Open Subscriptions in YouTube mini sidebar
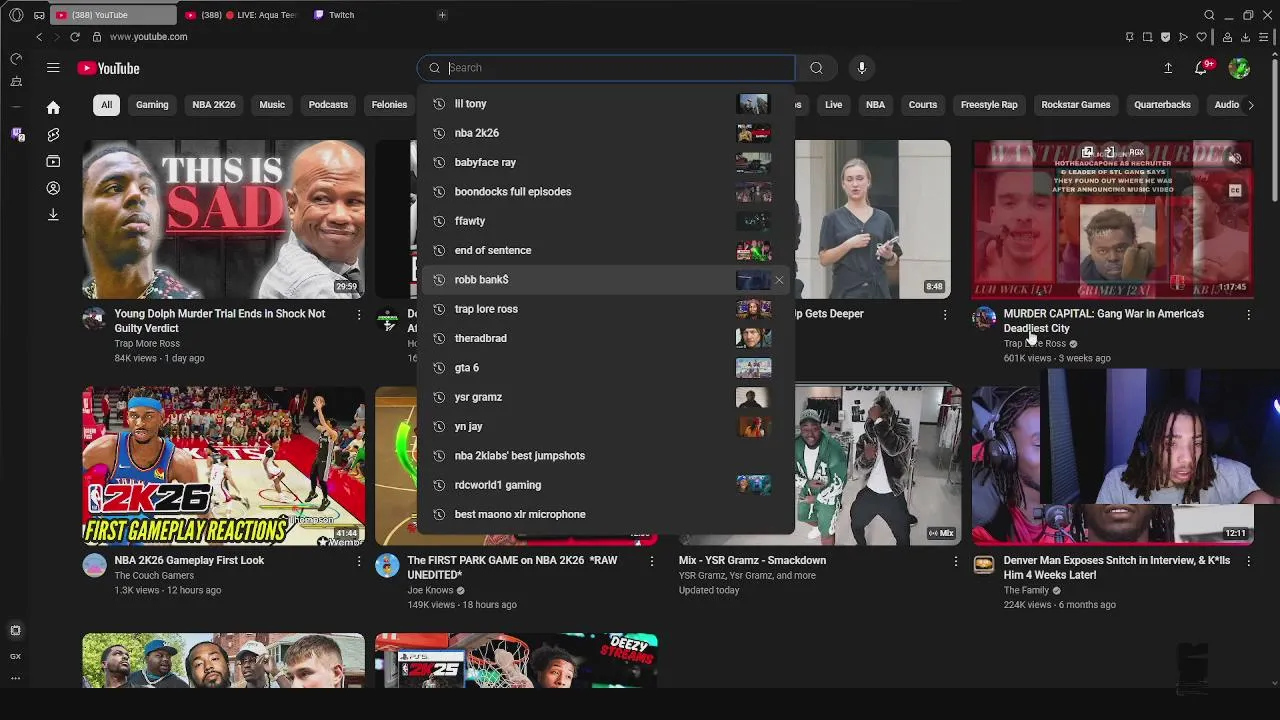1280x720 pixels. [53, 161]
